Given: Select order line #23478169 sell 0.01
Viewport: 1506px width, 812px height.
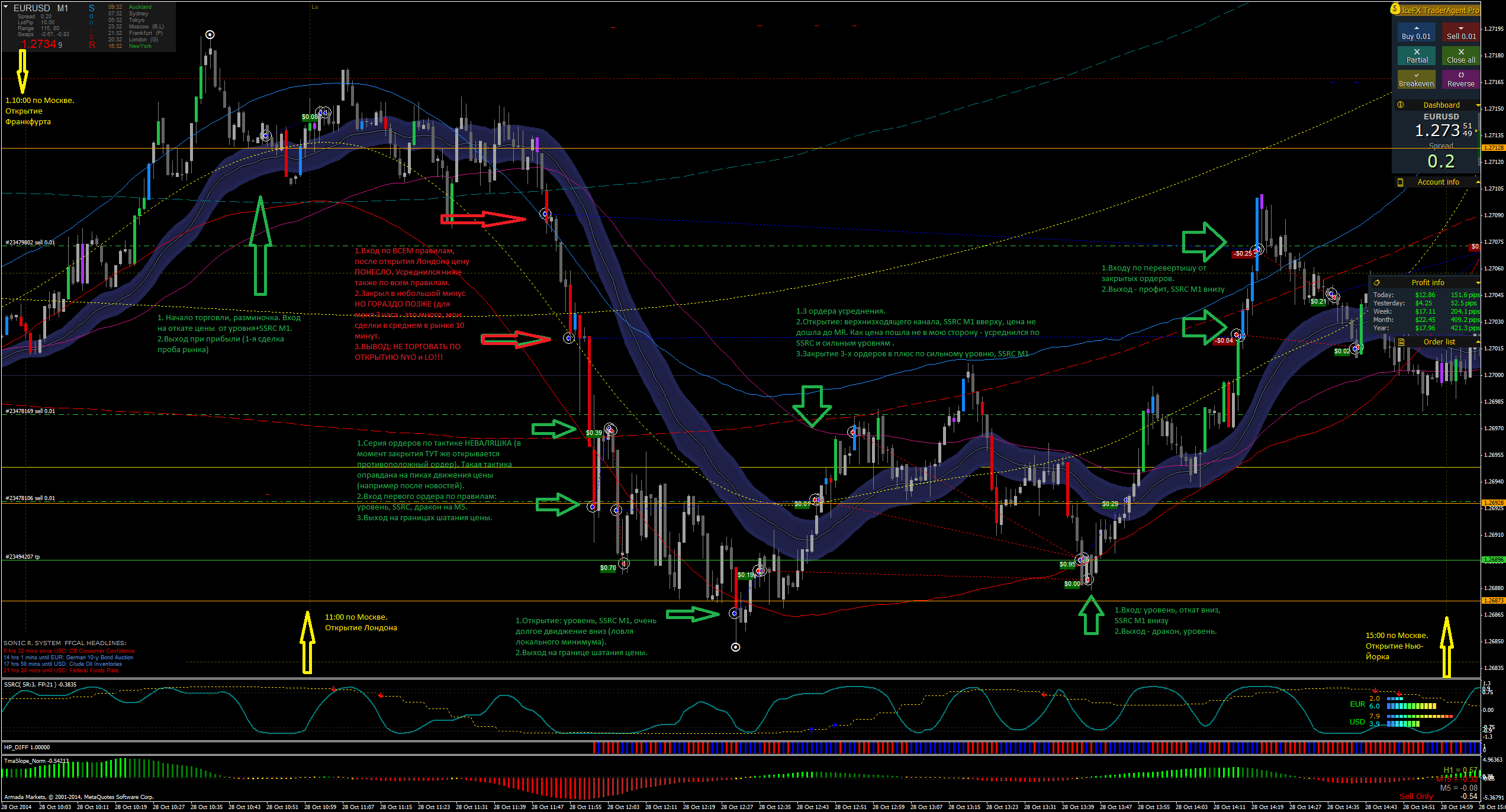Looking at the screenshot, I should click(x=30, y=411).
